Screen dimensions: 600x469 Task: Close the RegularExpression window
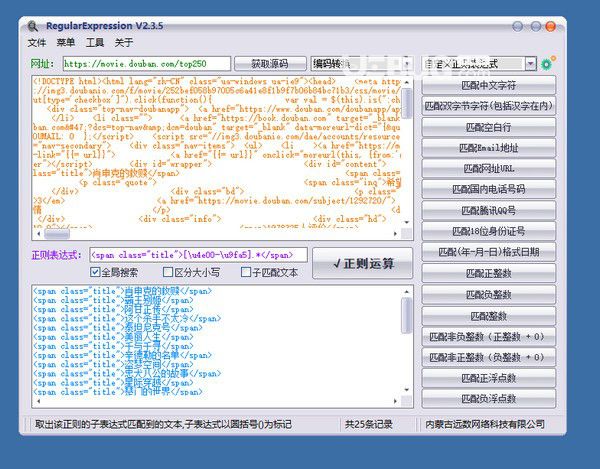(550, 26)
